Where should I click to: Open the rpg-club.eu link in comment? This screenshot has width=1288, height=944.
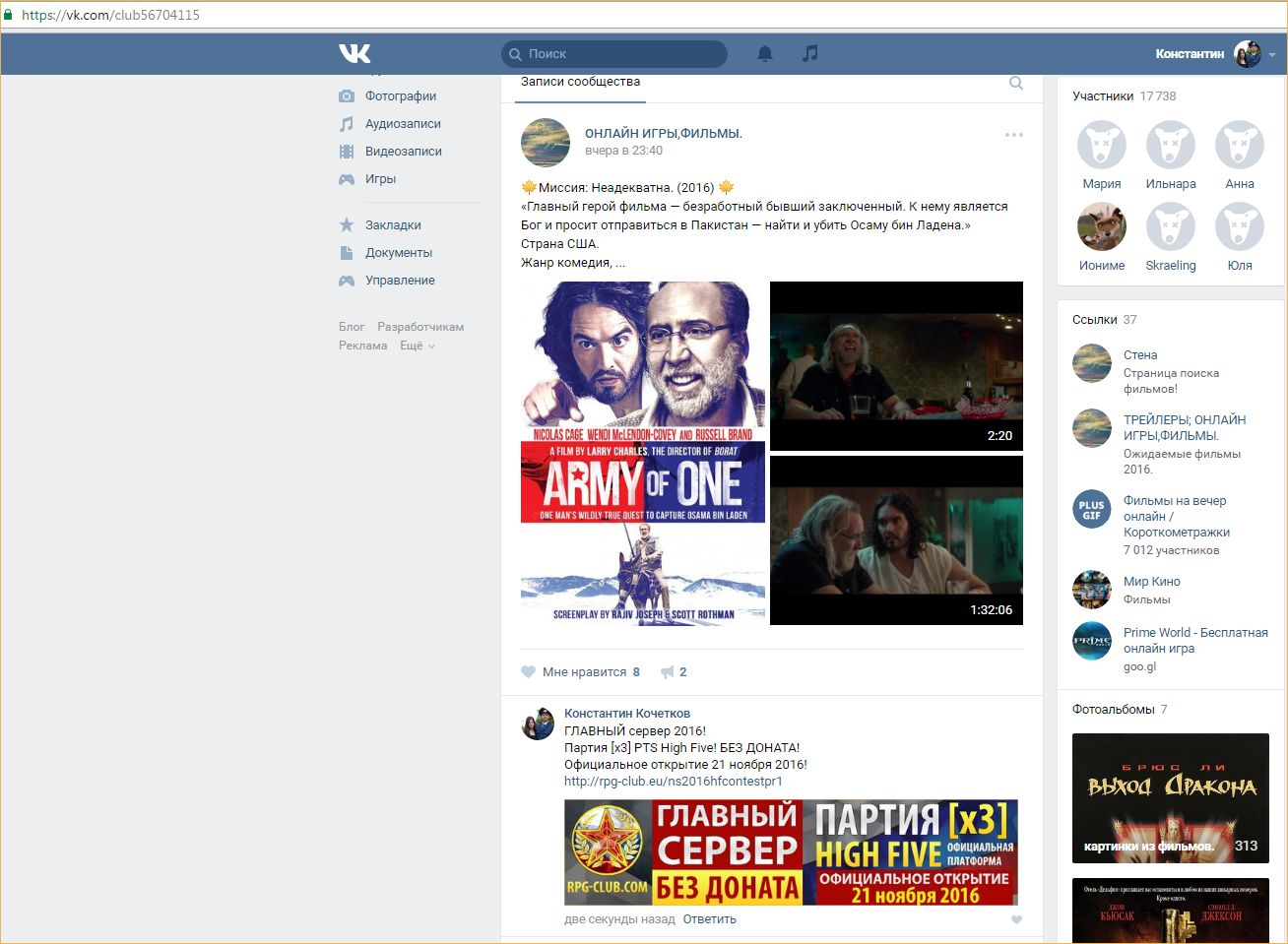tap(673, 782)
